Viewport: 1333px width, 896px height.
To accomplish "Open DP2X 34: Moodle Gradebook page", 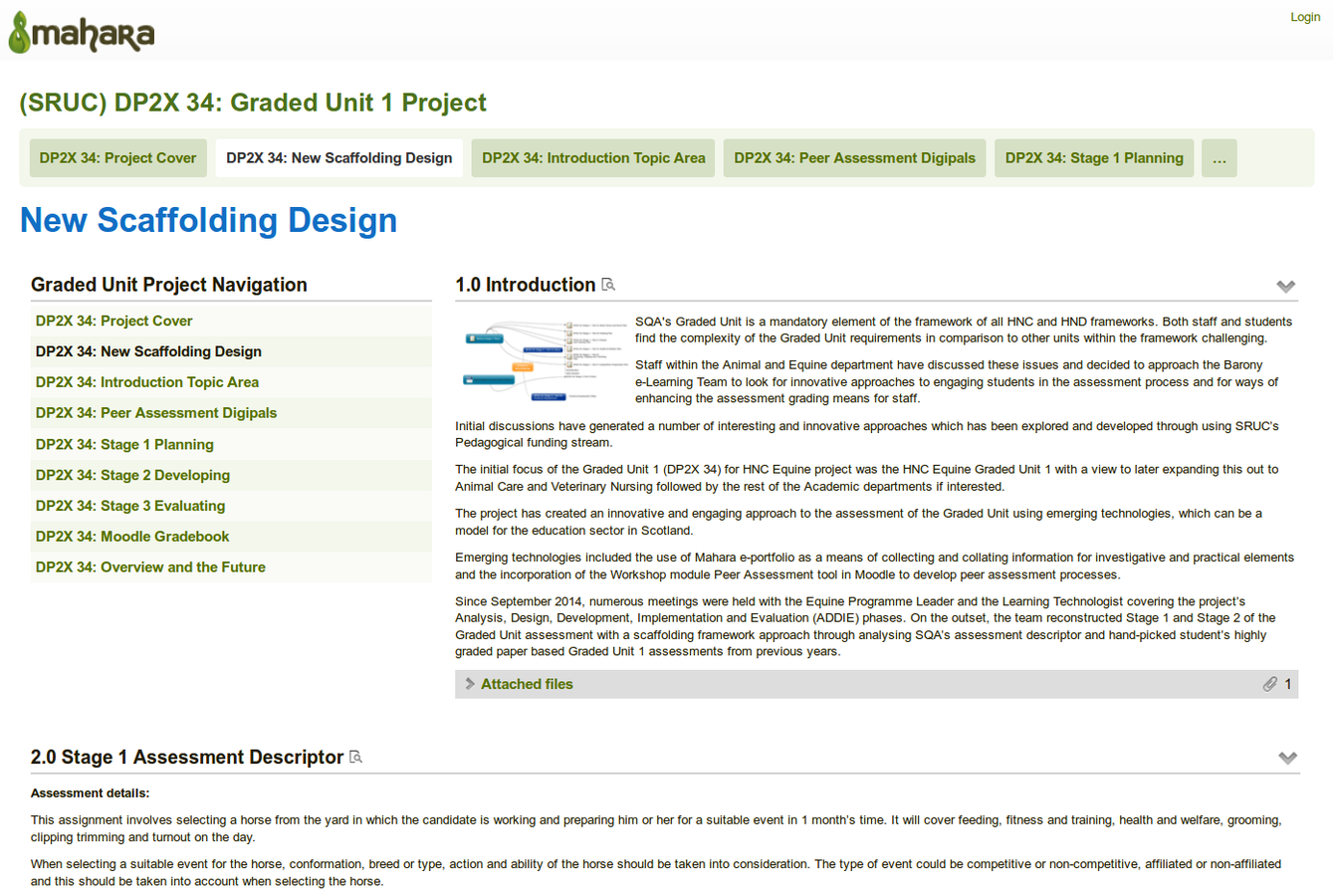I will 132,537.
